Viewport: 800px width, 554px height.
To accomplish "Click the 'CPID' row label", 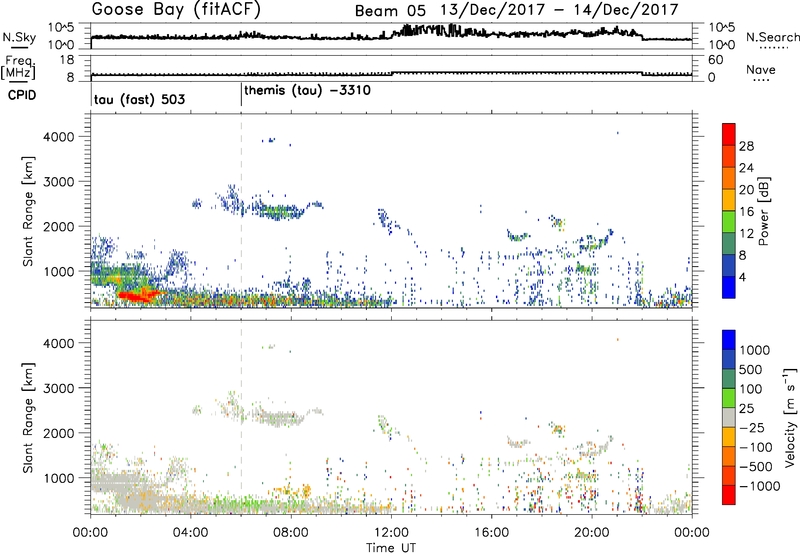I will pos(21,95).
